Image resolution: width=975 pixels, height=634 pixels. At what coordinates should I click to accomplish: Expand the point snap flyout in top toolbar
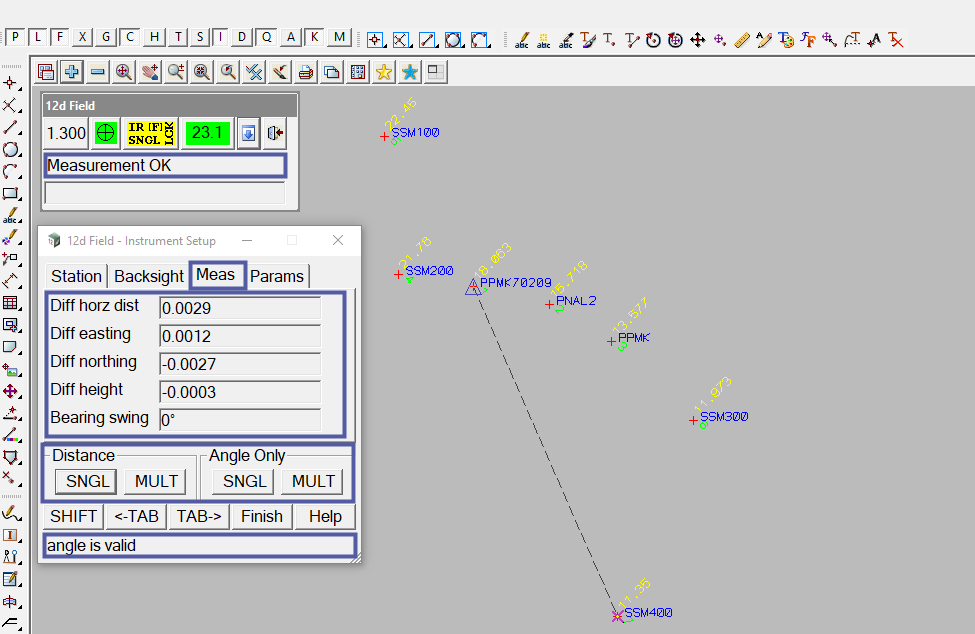376,40
